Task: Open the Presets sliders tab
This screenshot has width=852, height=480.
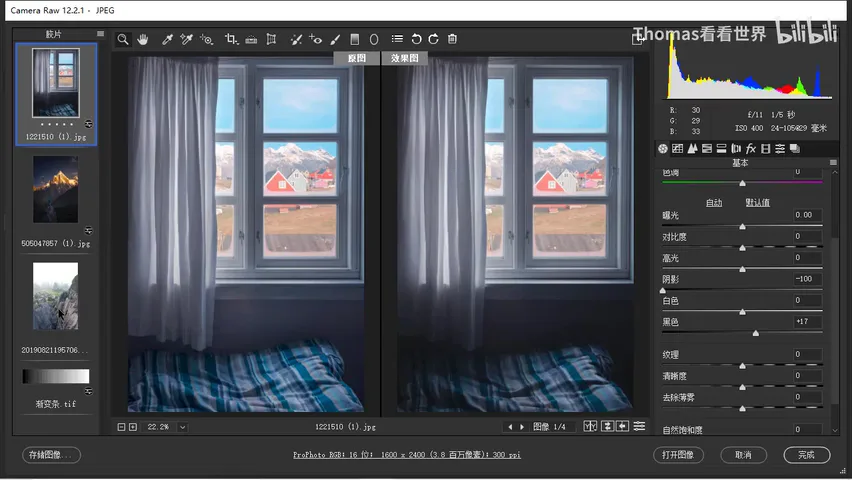Action: click(780, 148)
